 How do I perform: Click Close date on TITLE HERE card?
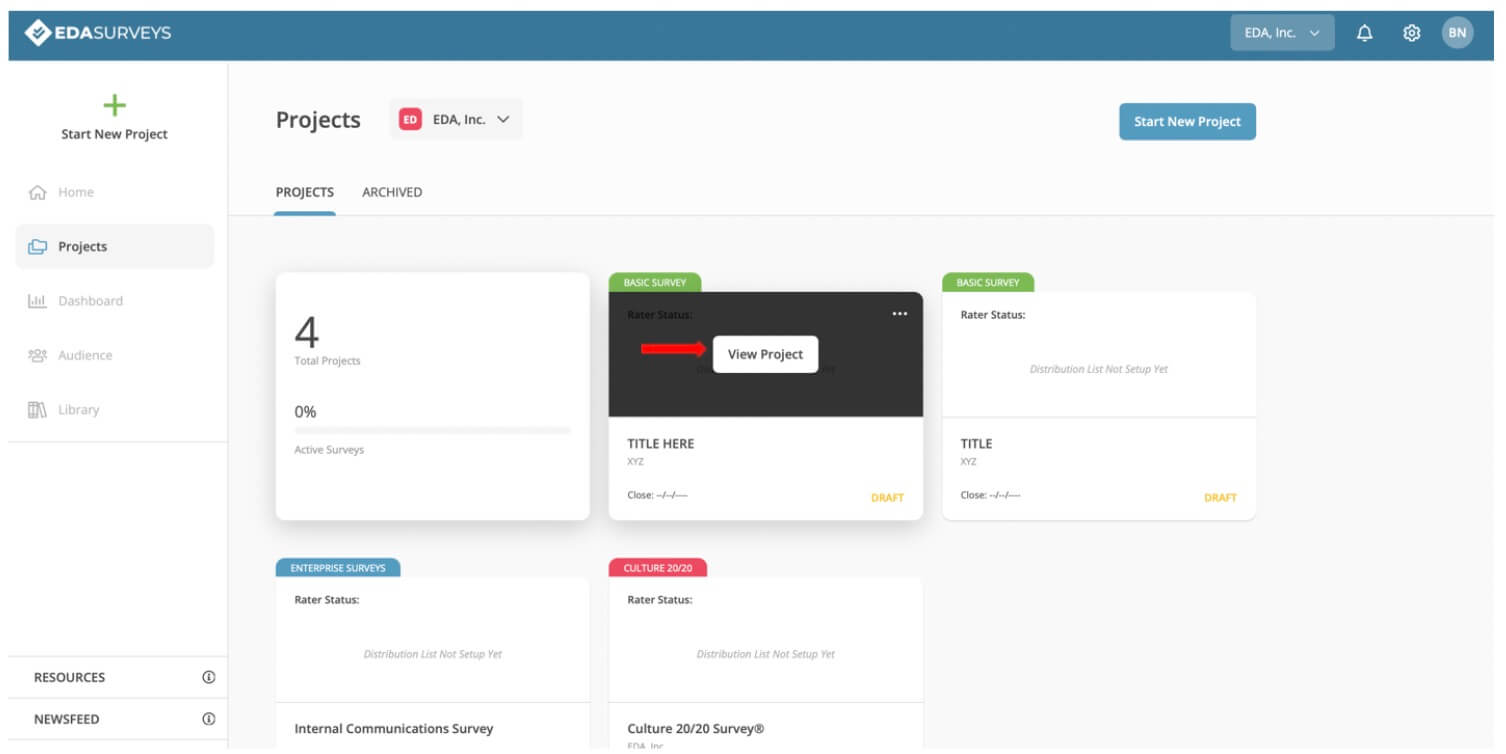[x=658, y=495]
